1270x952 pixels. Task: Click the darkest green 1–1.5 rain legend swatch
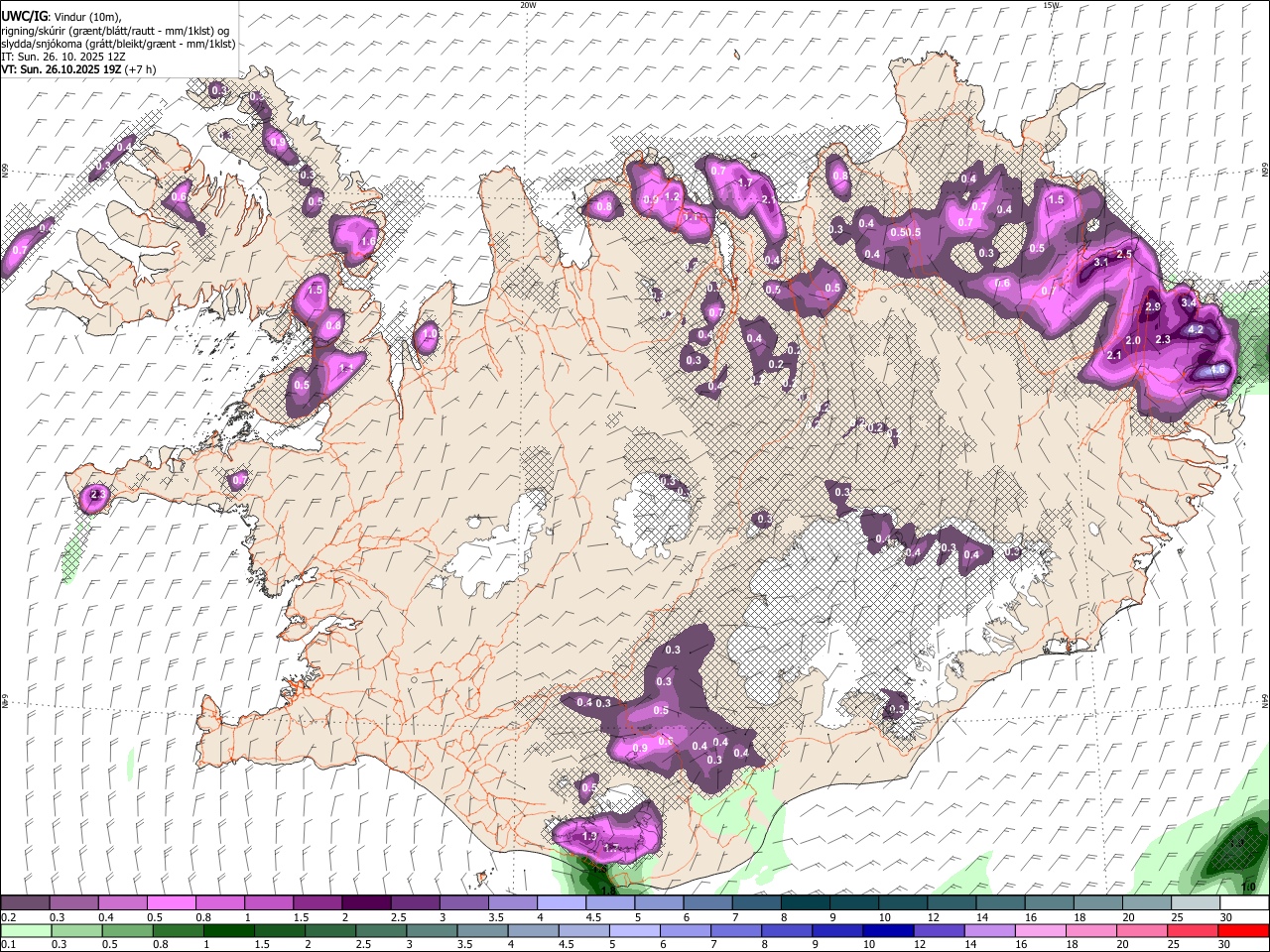230,931
